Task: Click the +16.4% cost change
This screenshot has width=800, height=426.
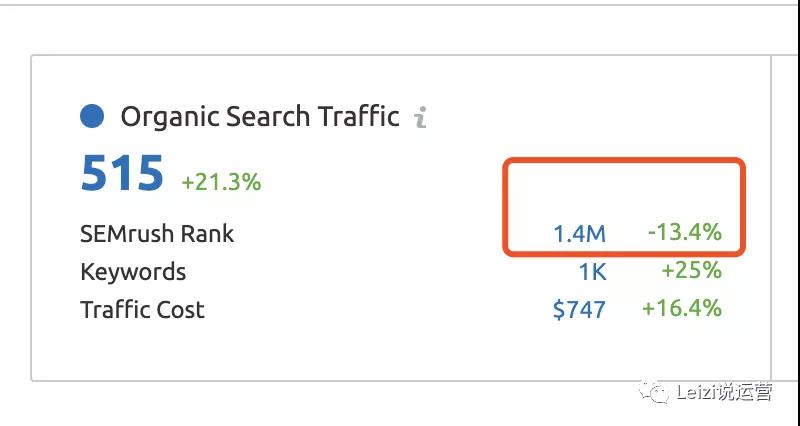Action: [x=682, y=309]
